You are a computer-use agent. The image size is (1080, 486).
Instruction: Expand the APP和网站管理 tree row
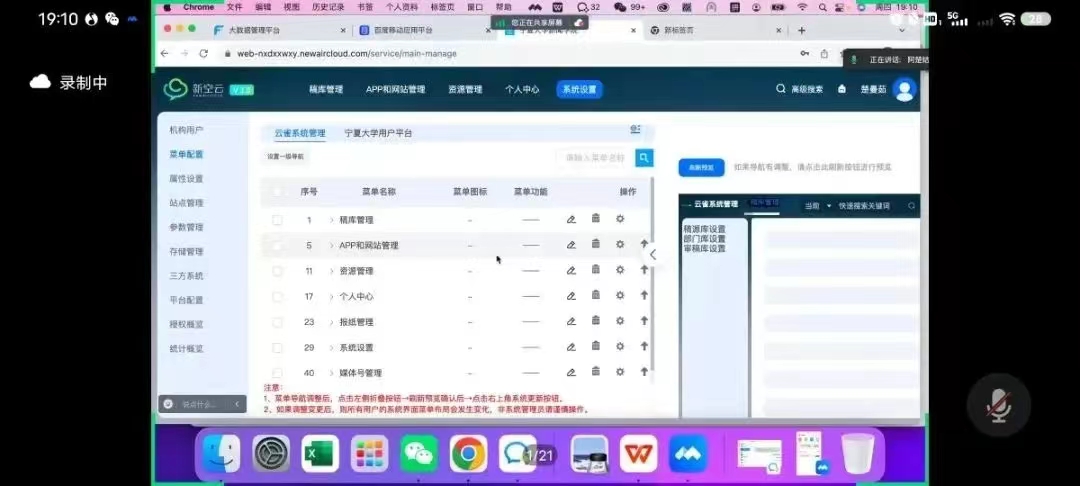coord(331,245)
